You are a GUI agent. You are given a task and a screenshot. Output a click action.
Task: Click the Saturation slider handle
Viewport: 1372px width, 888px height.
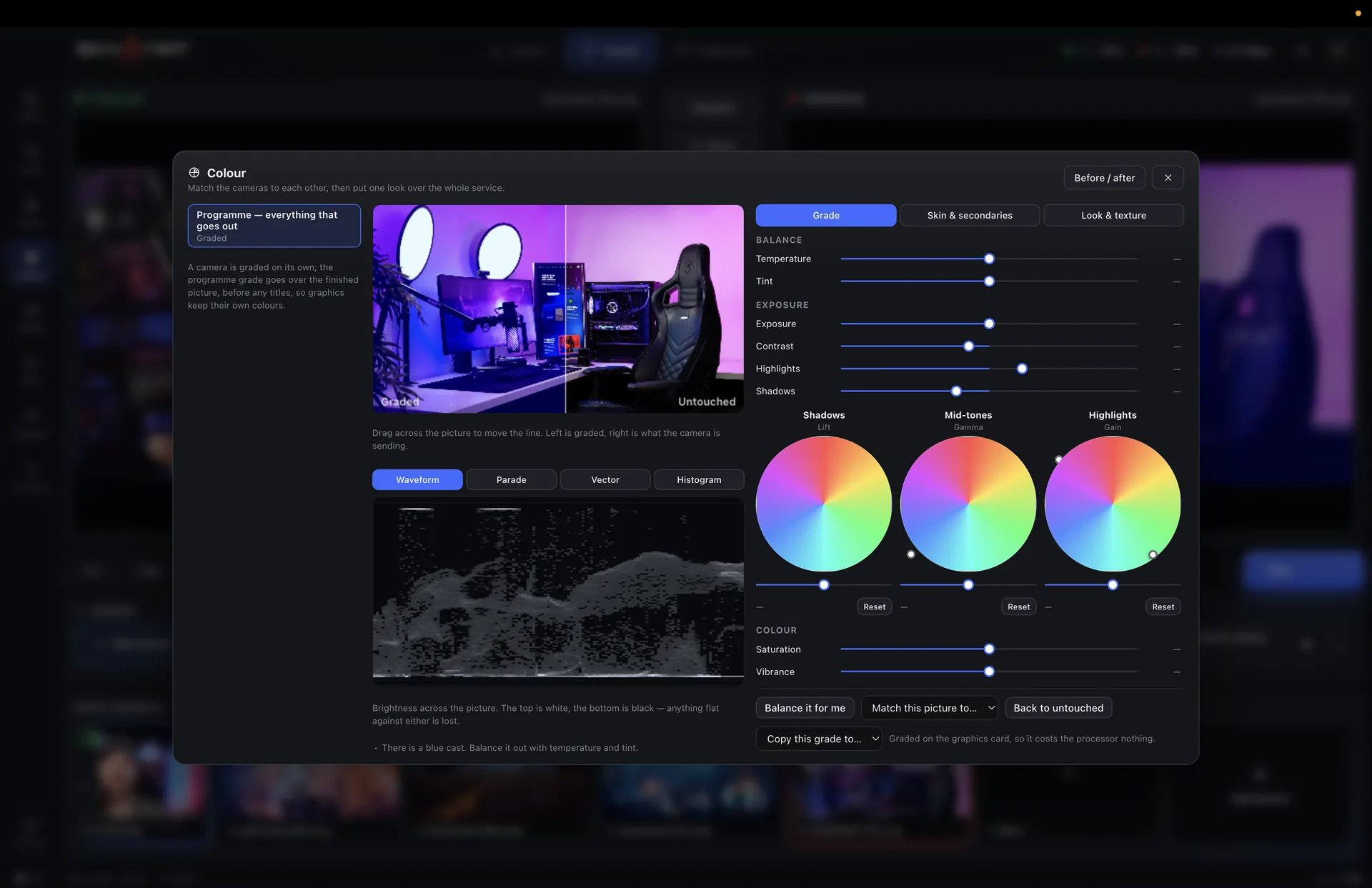coord(989,649)
